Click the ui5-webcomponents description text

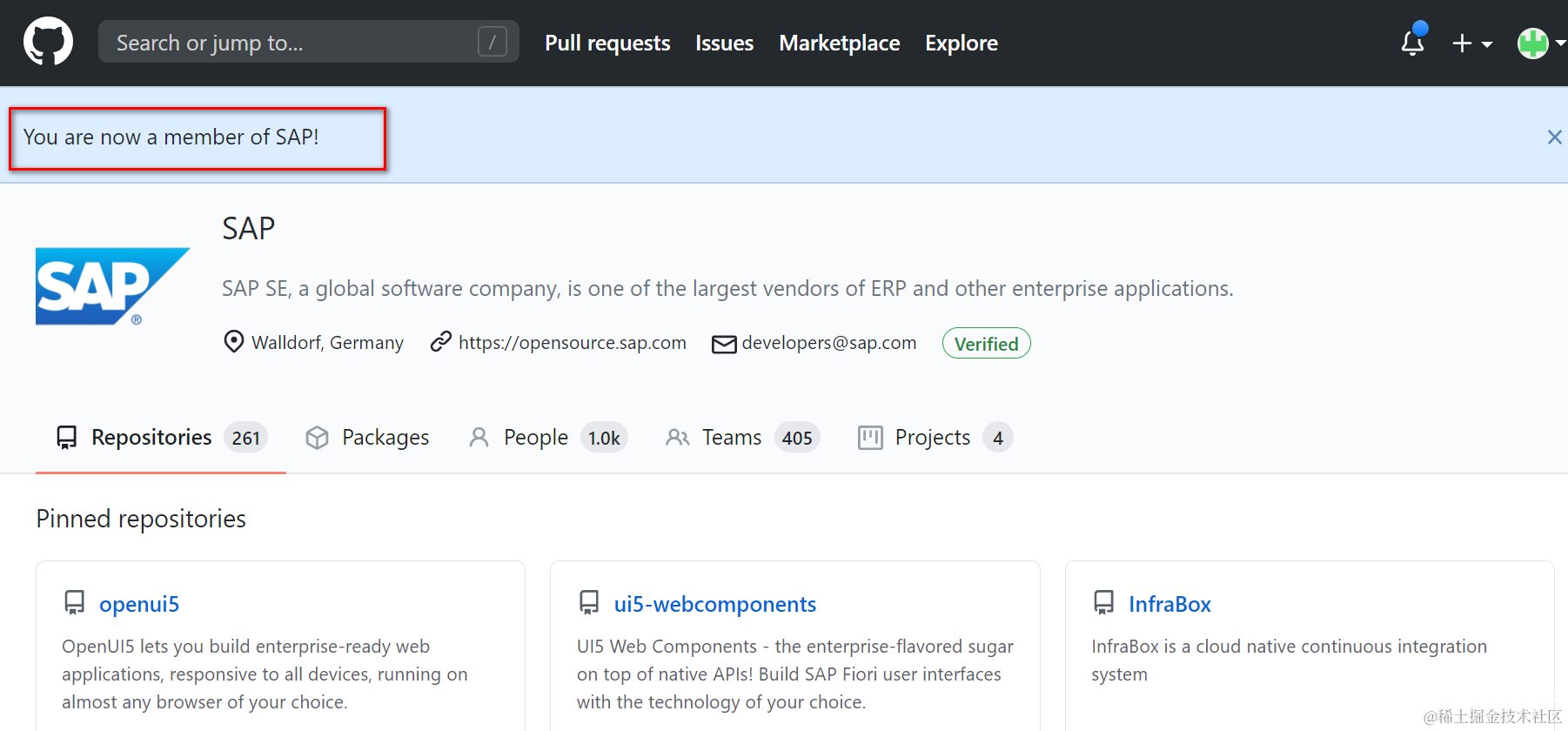pos(795,674)
